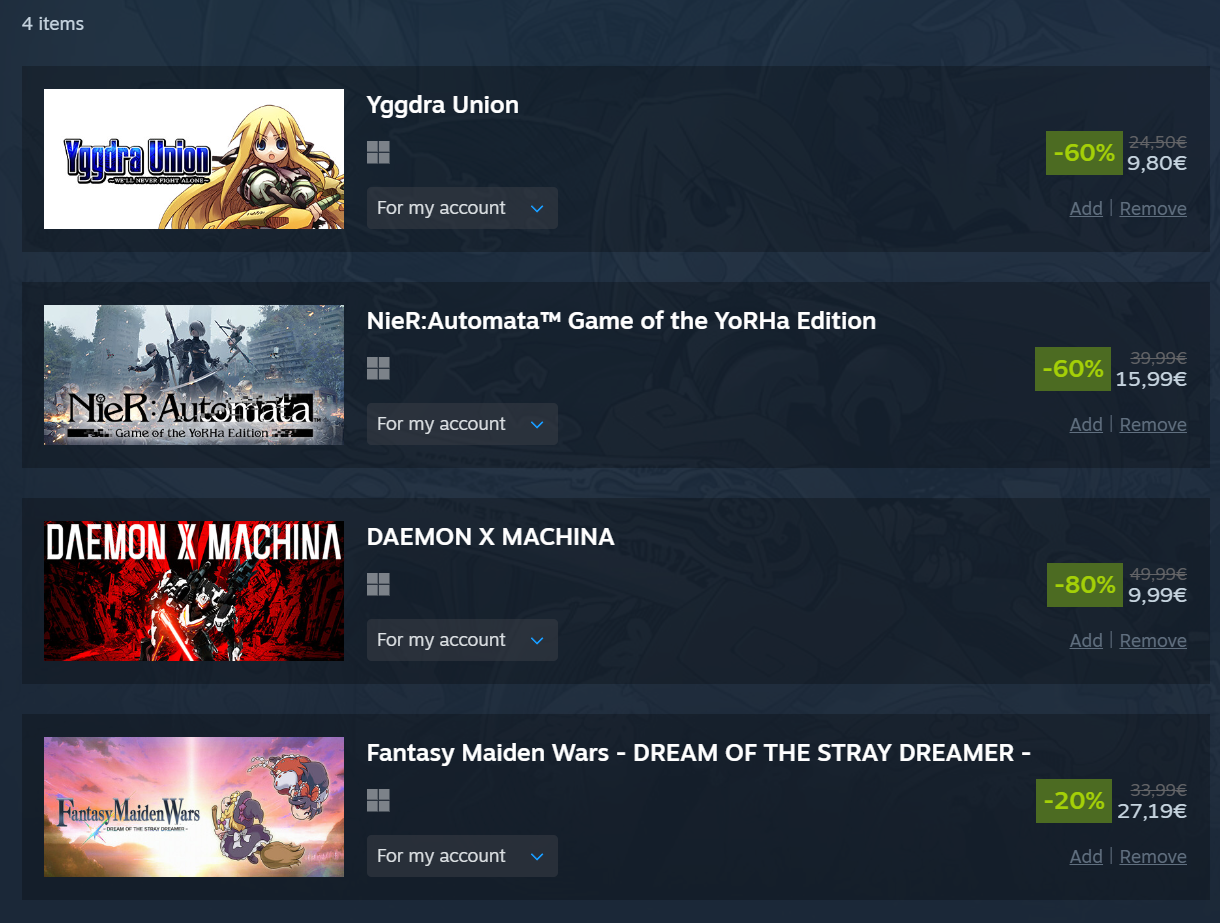1220x923 pixels.
Task: Click the Windows icon under DAEMON X MACHINA
Action: click(x=378, y=584)
